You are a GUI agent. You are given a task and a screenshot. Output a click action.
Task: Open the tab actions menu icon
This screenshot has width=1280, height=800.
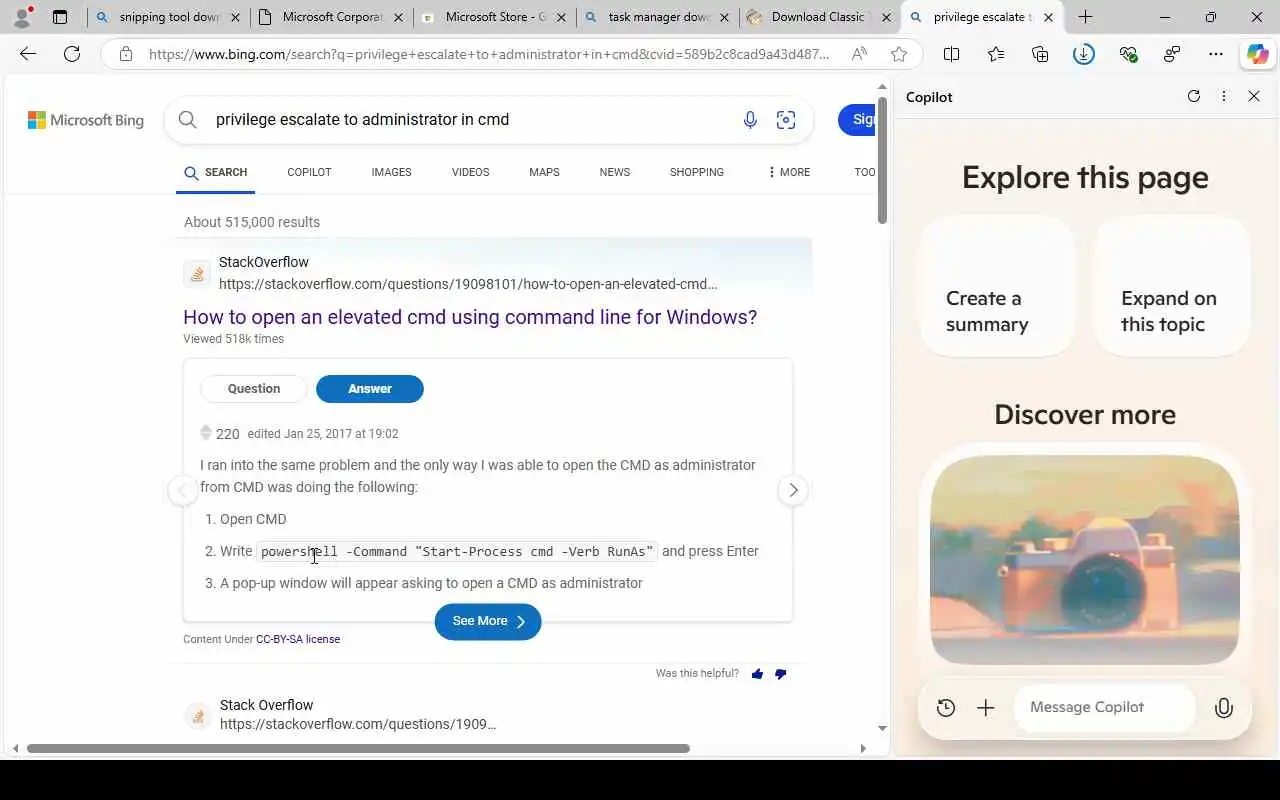click(x=60, y=17)
